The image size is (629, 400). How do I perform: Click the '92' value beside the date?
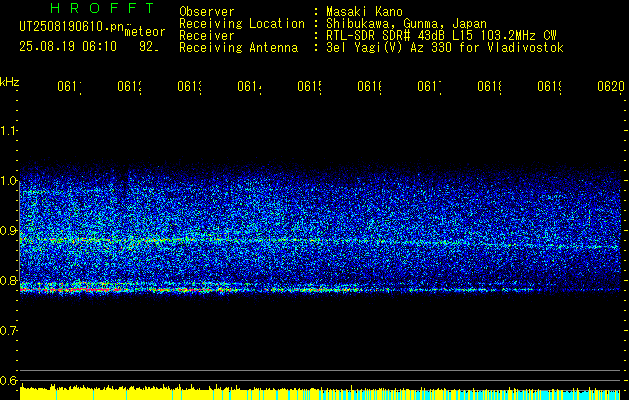(148, 47)
